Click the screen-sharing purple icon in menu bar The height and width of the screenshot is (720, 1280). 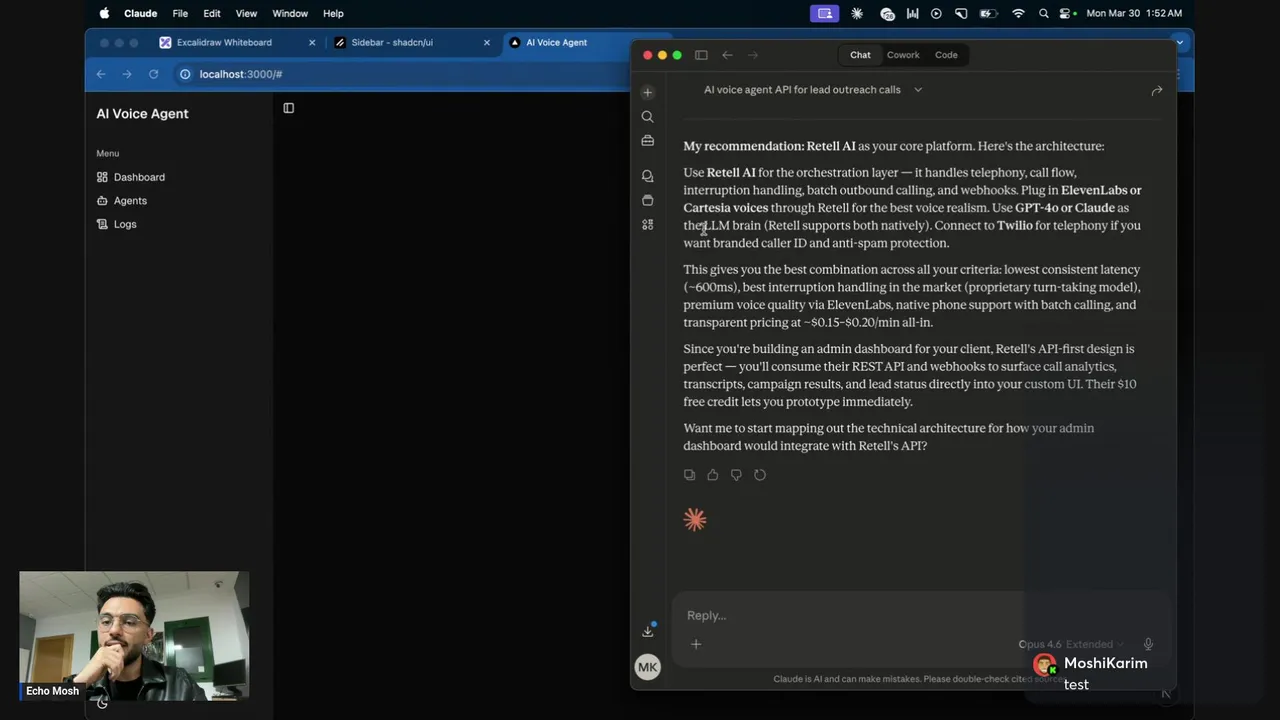click(x=825, y=13)
